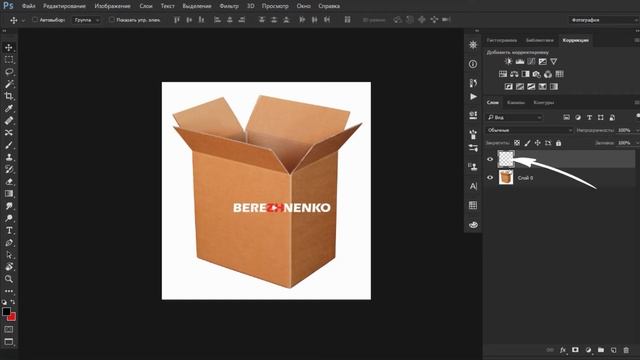Select the Clone Stamp tool
The width and height of the screenshot is (640, 360).
(x=9, y=158)
